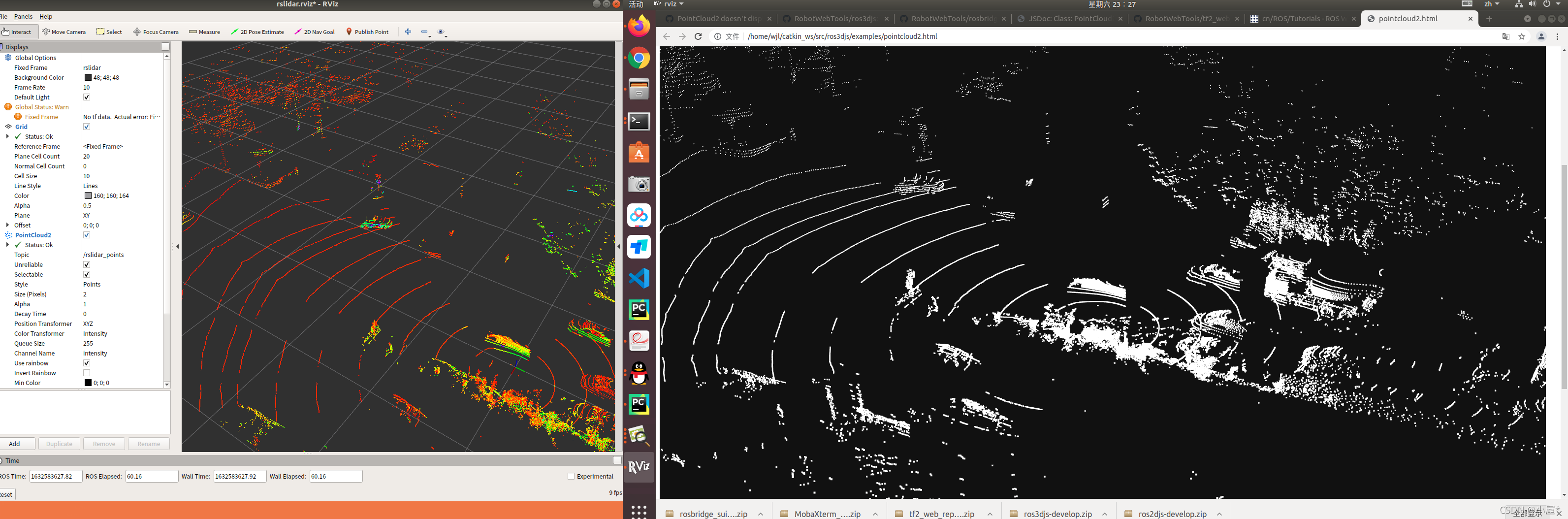The width and height of the screenshot is (1568, 519).
Task: Pick the Measure tool
Action: tap(204, 32)
